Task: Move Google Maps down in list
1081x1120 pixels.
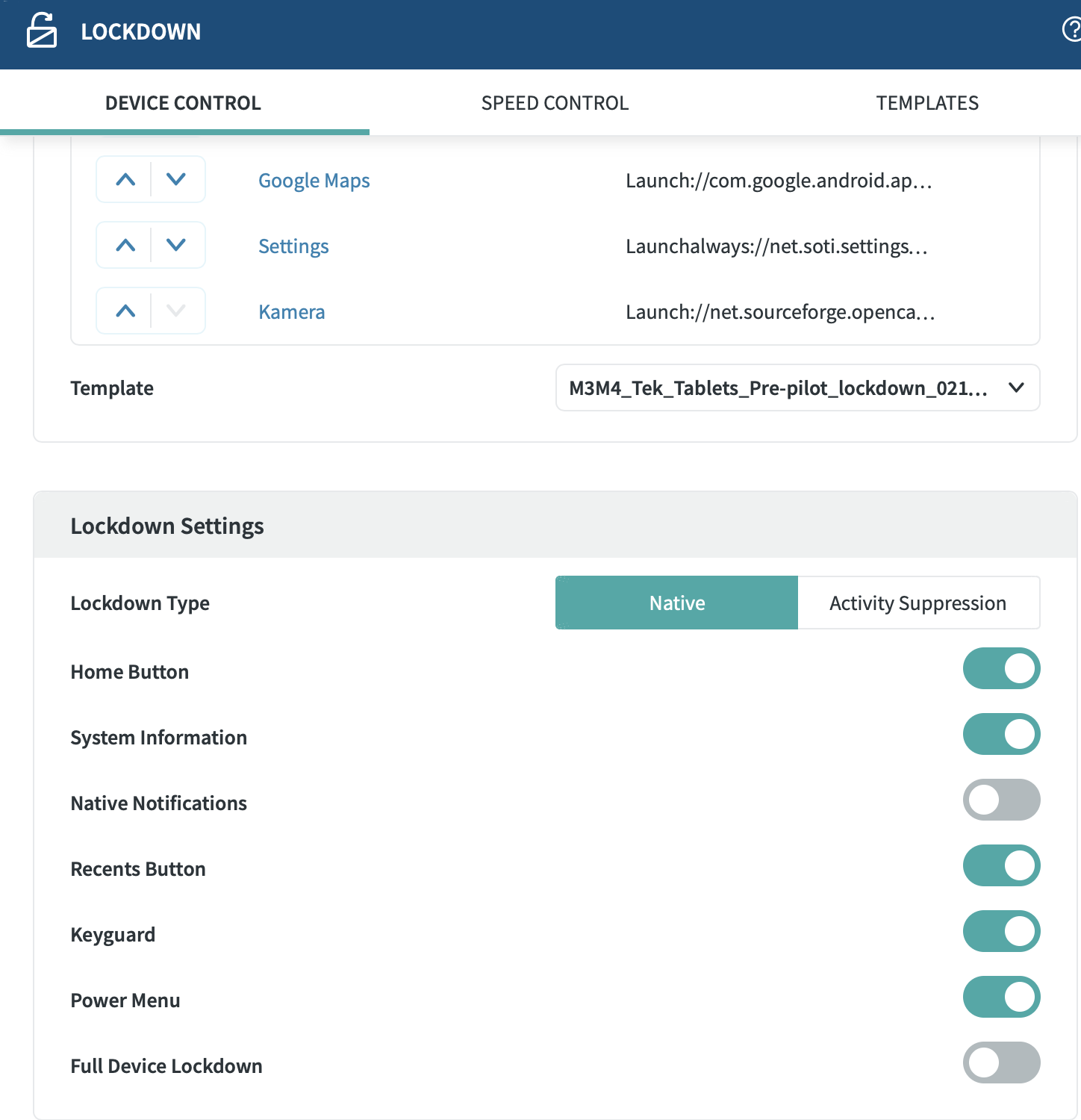Action: tap(176, 179)
